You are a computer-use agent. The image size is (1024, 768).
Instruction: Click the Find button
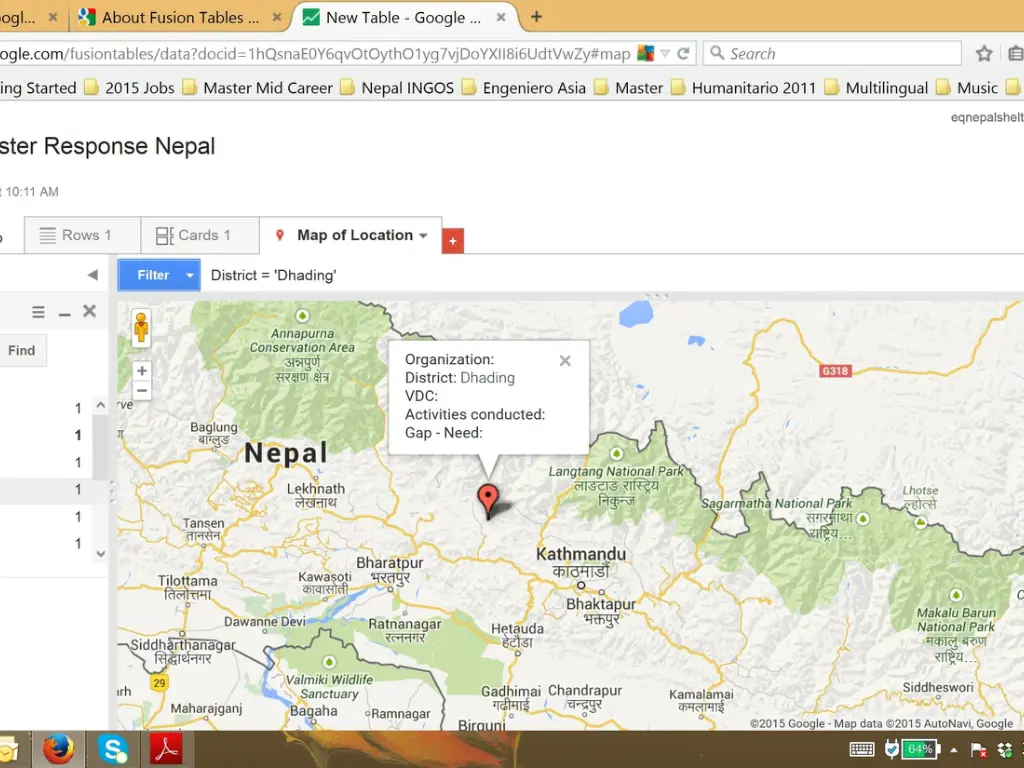coord(22,351)
